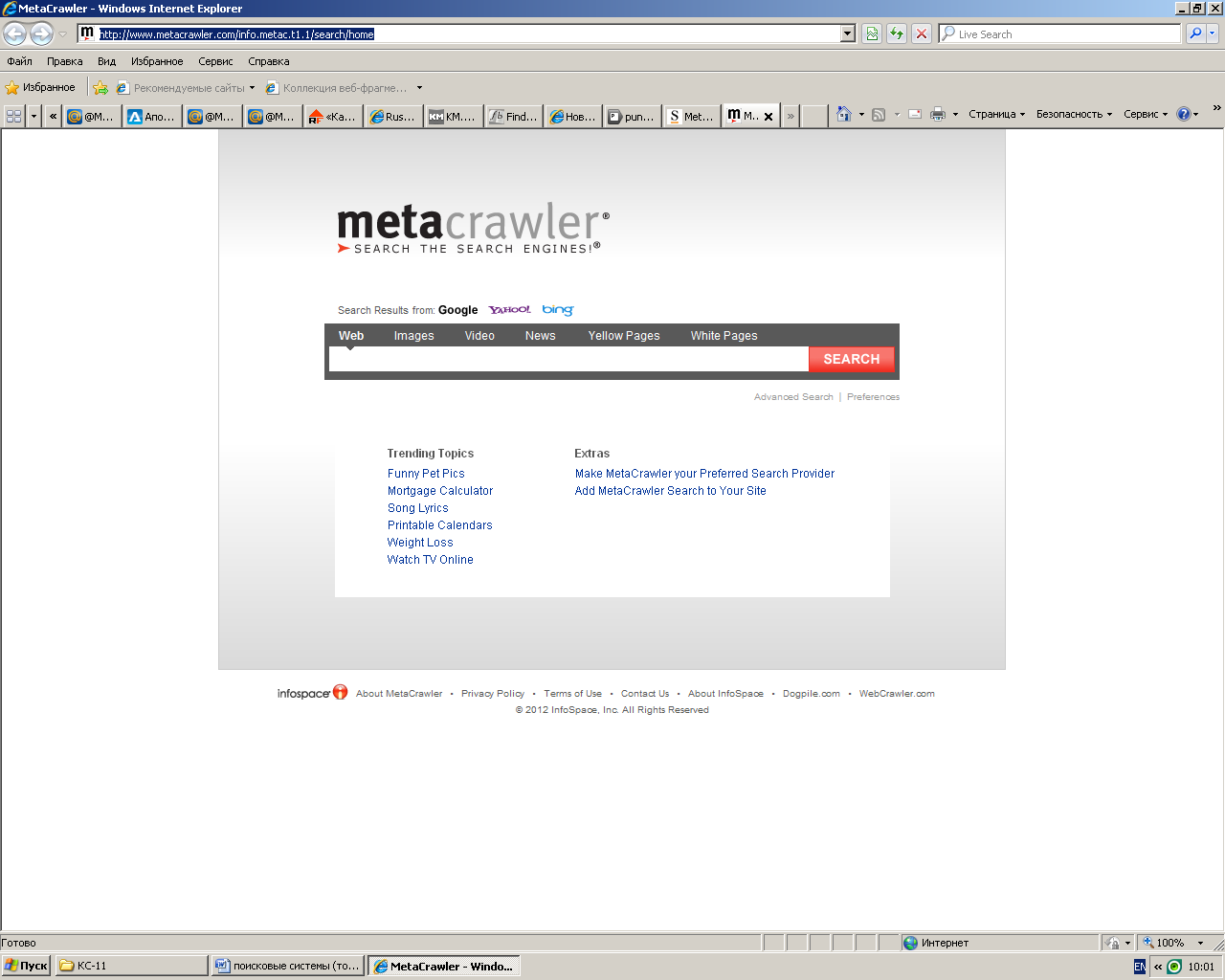Screen dimensions: 1225x980
Task: Switch to the Нов… browser tab
Action: [574, 116]
